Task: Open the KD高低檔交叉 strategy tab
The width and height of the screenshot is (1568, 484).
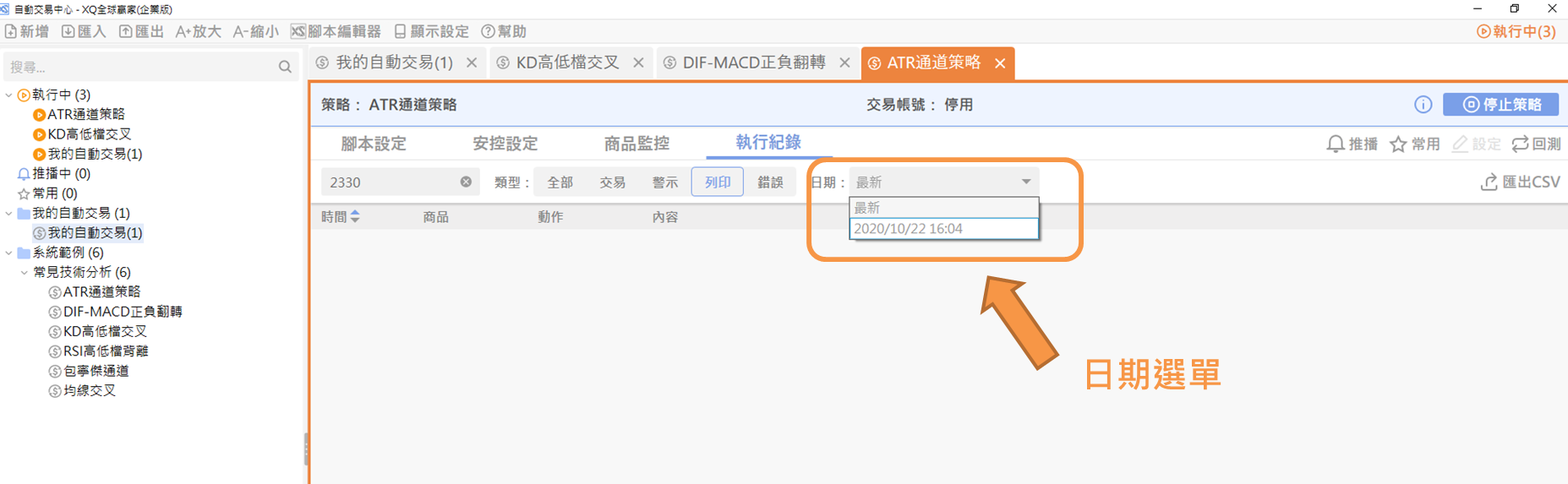Action: tap(566, 63)
